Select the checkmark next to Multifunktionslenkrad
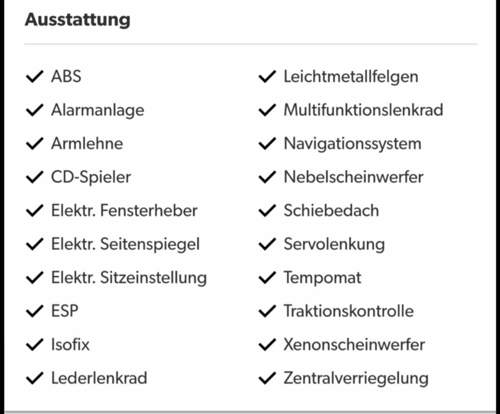 coord(267,110)
